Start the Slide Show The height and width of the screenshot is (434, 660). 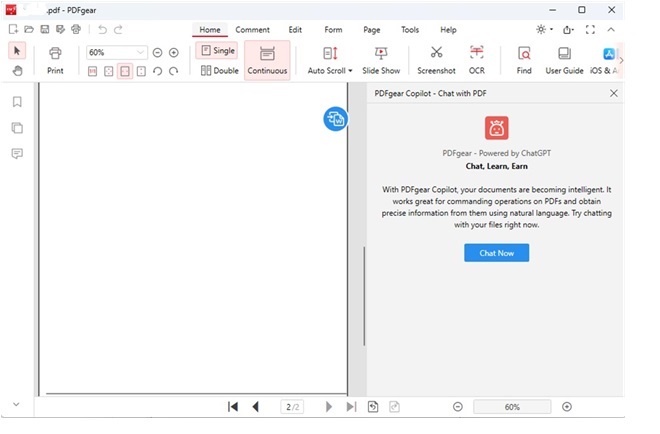[x=381, y=61]
